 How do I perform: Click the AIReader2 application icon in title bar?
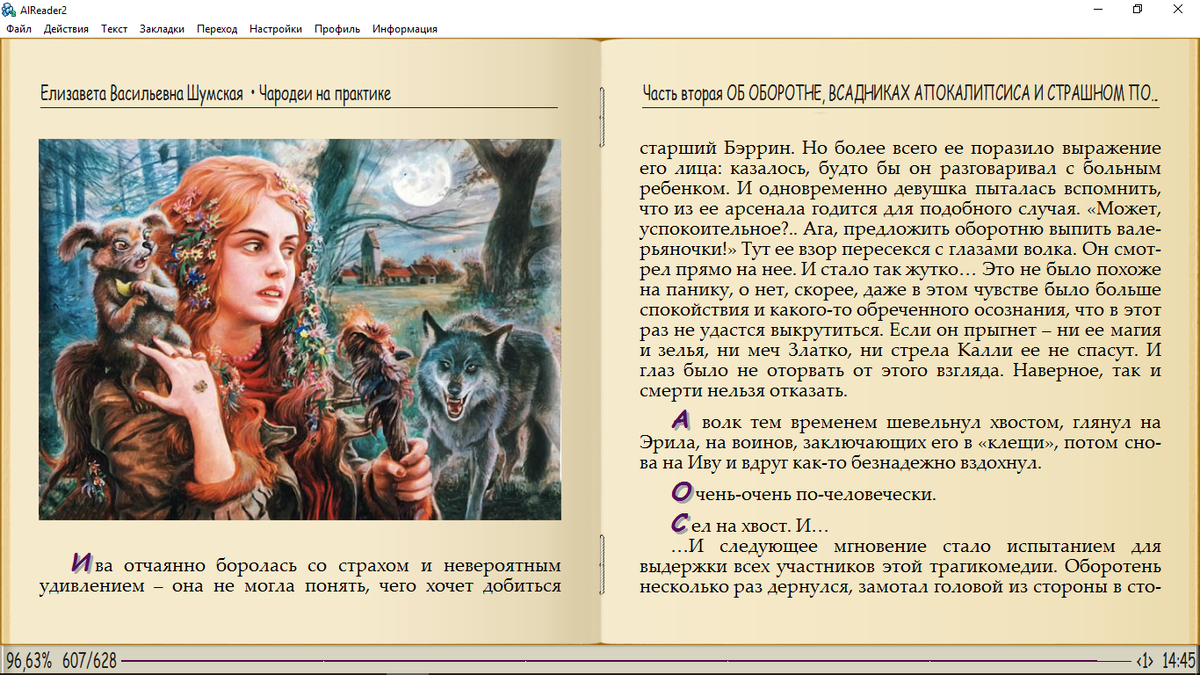pos(10,9)
